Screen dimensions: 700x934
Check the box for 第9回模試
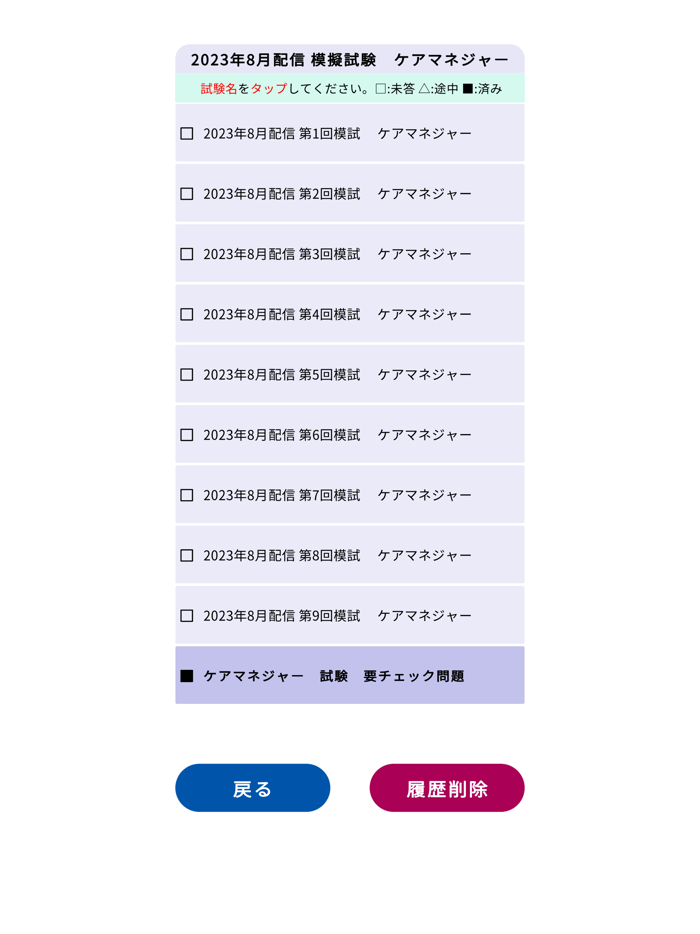(x=186, y=615)
